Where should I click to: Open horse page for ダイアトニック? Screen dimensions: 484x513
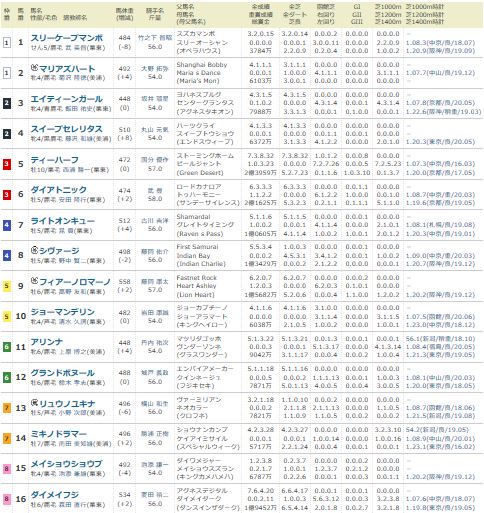click(59, 190)
